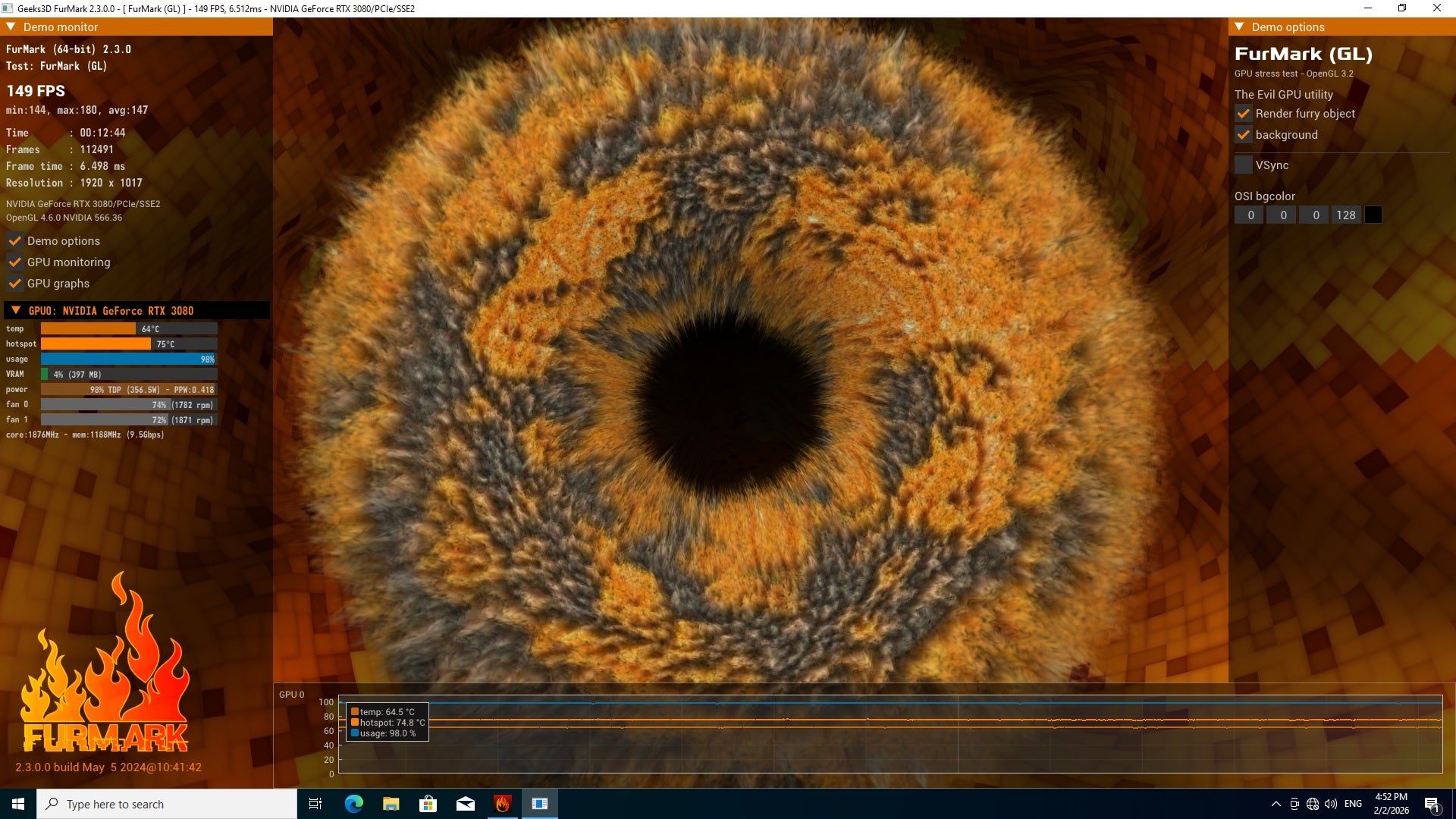Open Mail app from taskbar
The image size is (1456, 819).
tap(466, 804)
